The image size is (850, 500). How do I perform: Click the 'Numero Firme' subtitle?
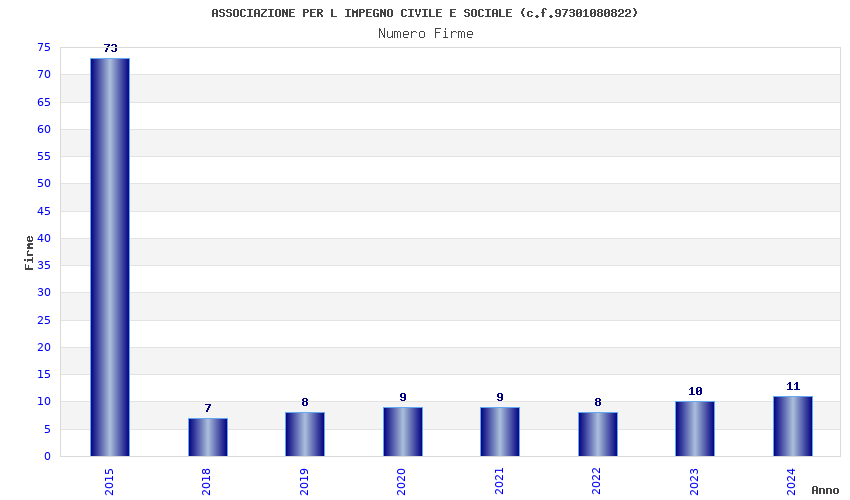coord(426,34)
